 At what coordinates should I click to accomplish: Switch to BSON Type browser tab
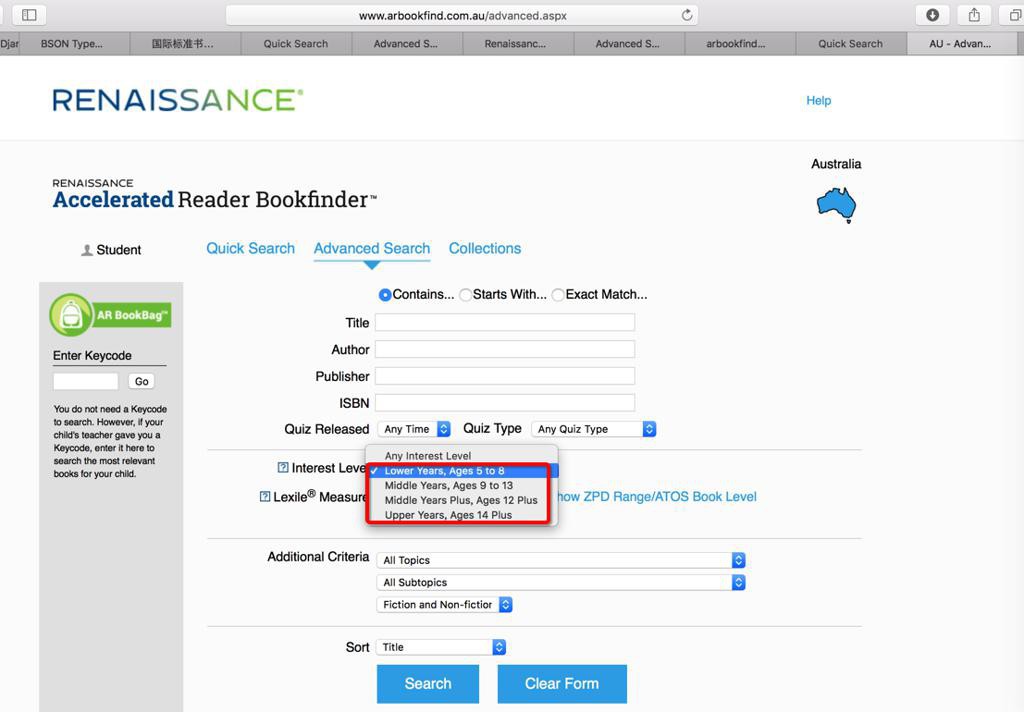coord(72,44)
